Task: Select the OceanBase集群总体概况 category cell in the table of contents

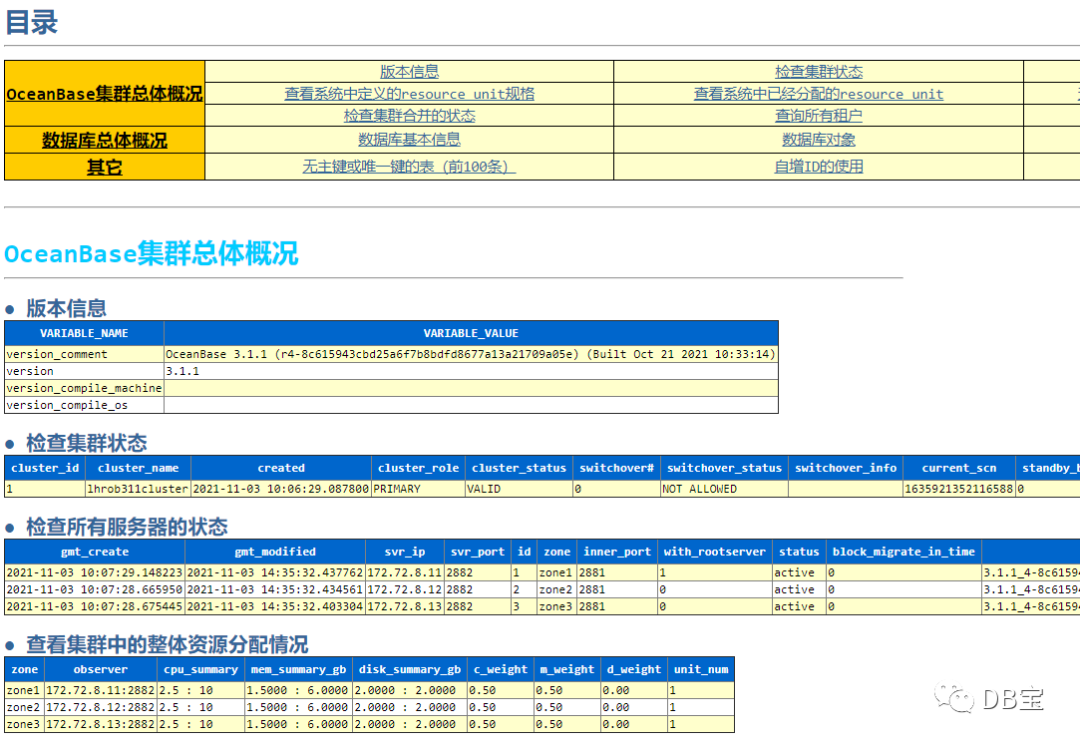Action: 105,94
